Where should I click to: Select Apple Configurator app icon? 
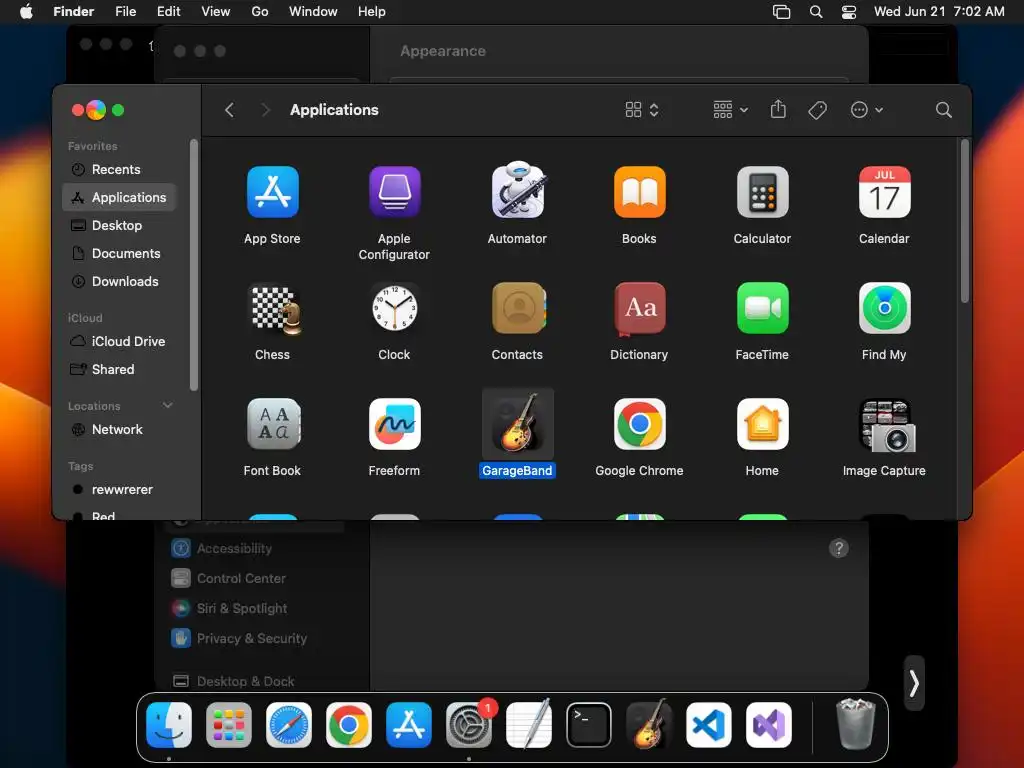394,192
